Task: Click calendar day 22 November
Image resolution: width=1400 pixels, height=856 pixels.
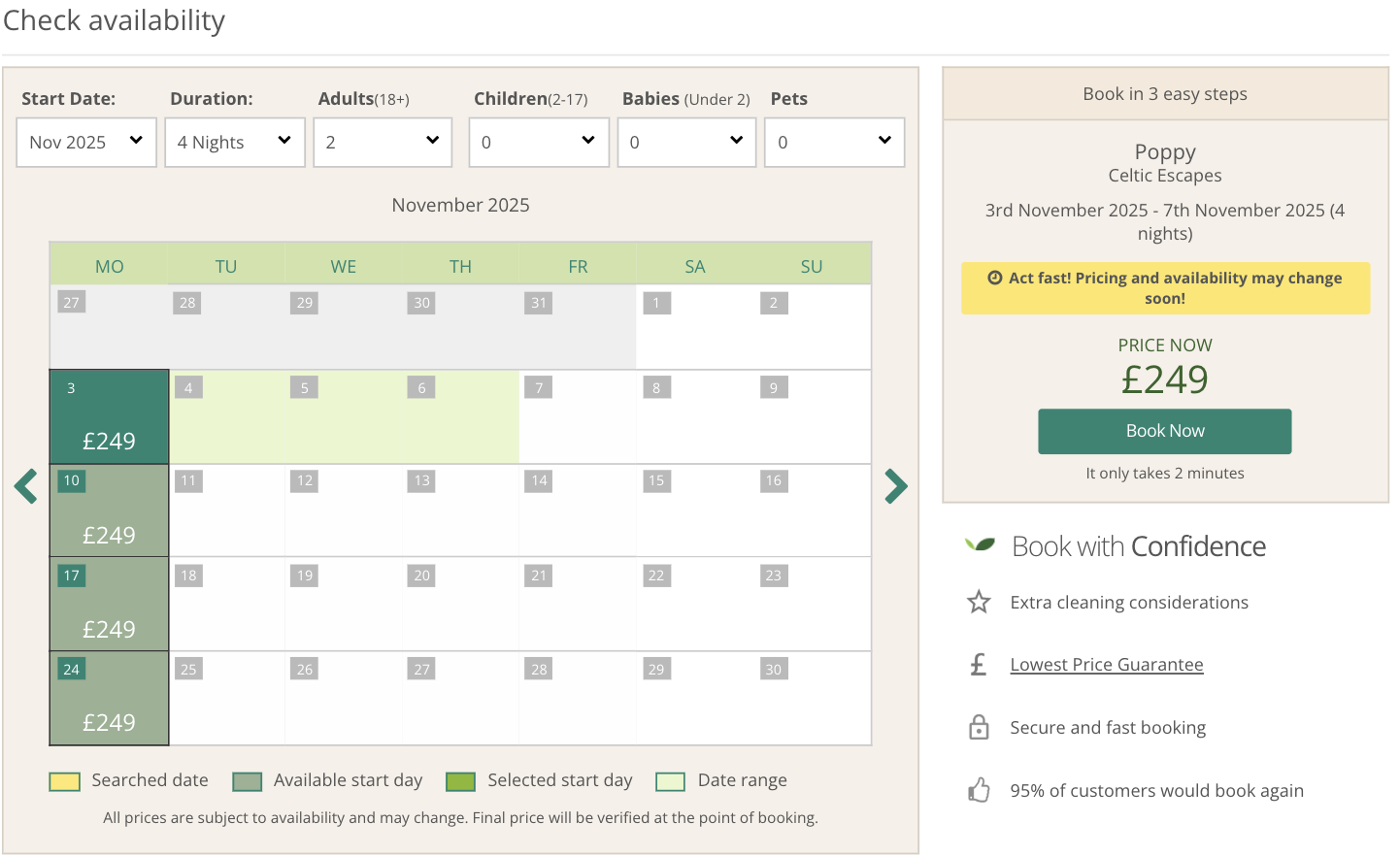Action: pos(695,604)
